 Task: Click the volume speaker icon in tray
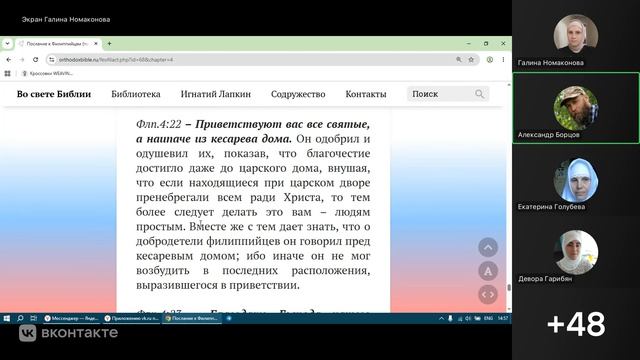pos(468,318)
